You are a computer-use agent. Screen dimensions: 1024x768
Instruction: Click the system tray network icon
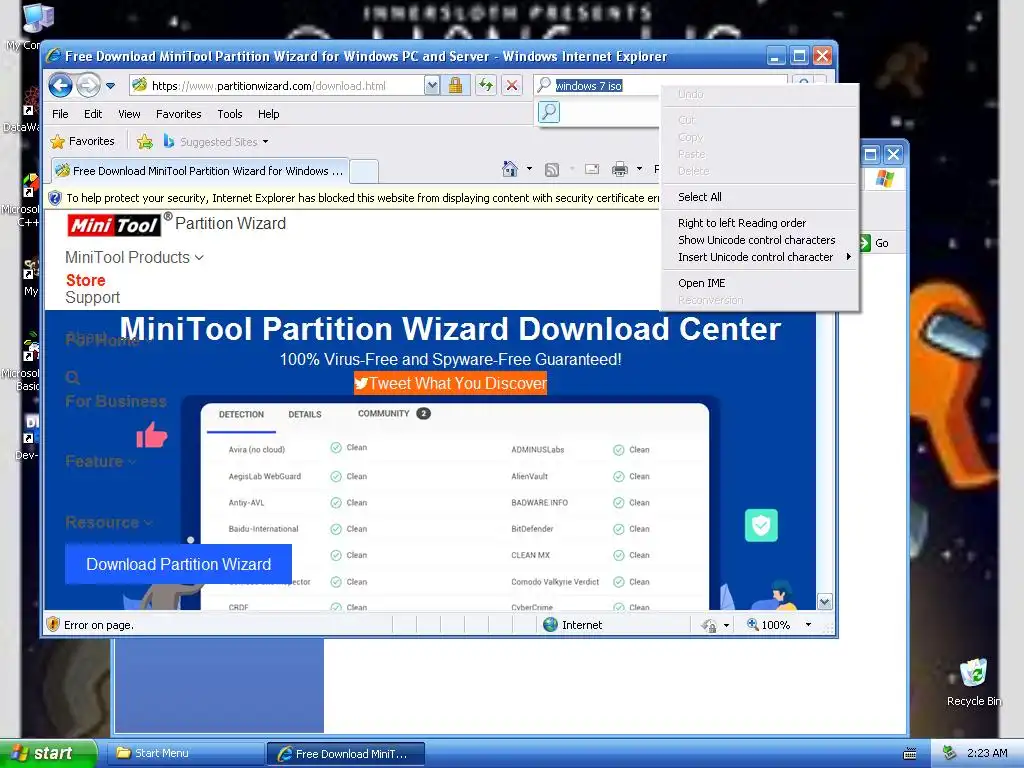click(x=949, y=753)
